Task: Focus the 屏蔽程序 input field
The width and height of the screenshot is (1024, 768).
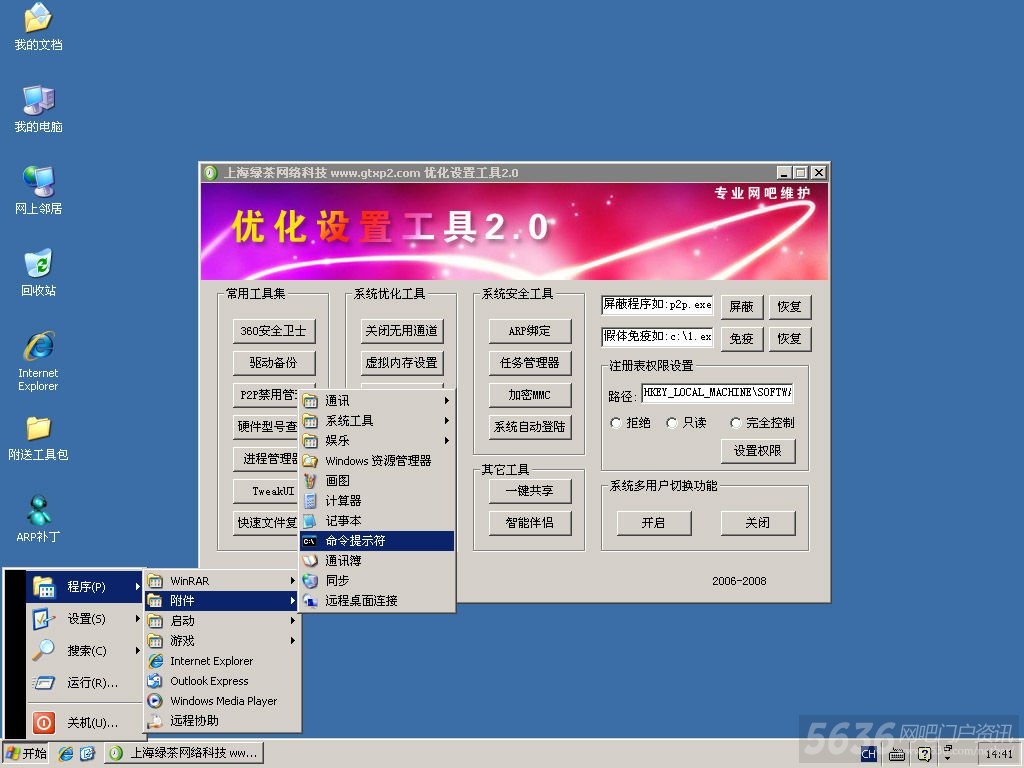Action: pos(657,305)
